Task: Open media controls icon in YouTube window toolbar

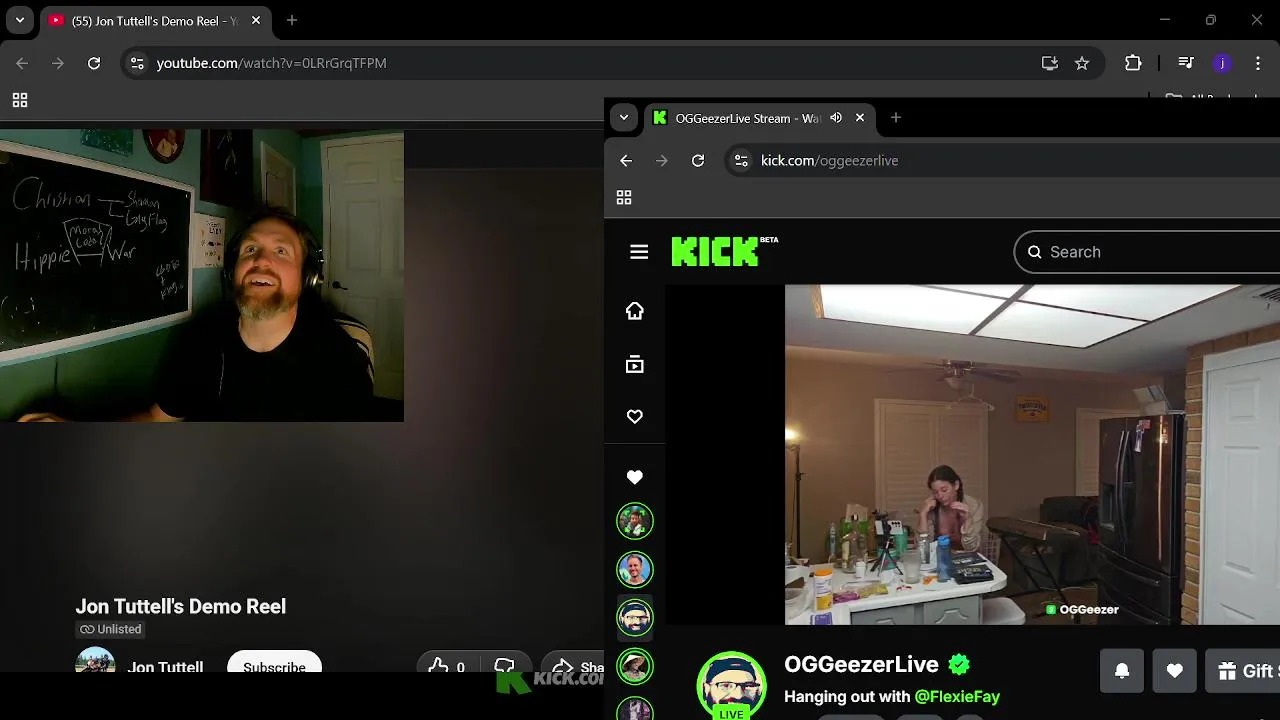Action: [1186, 63]
